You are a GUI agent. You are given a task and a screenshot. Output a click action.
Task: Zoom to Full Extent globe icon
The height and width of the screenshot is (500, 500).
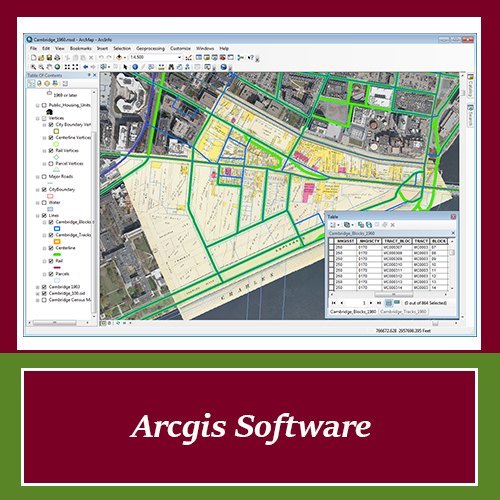point(57,67)
